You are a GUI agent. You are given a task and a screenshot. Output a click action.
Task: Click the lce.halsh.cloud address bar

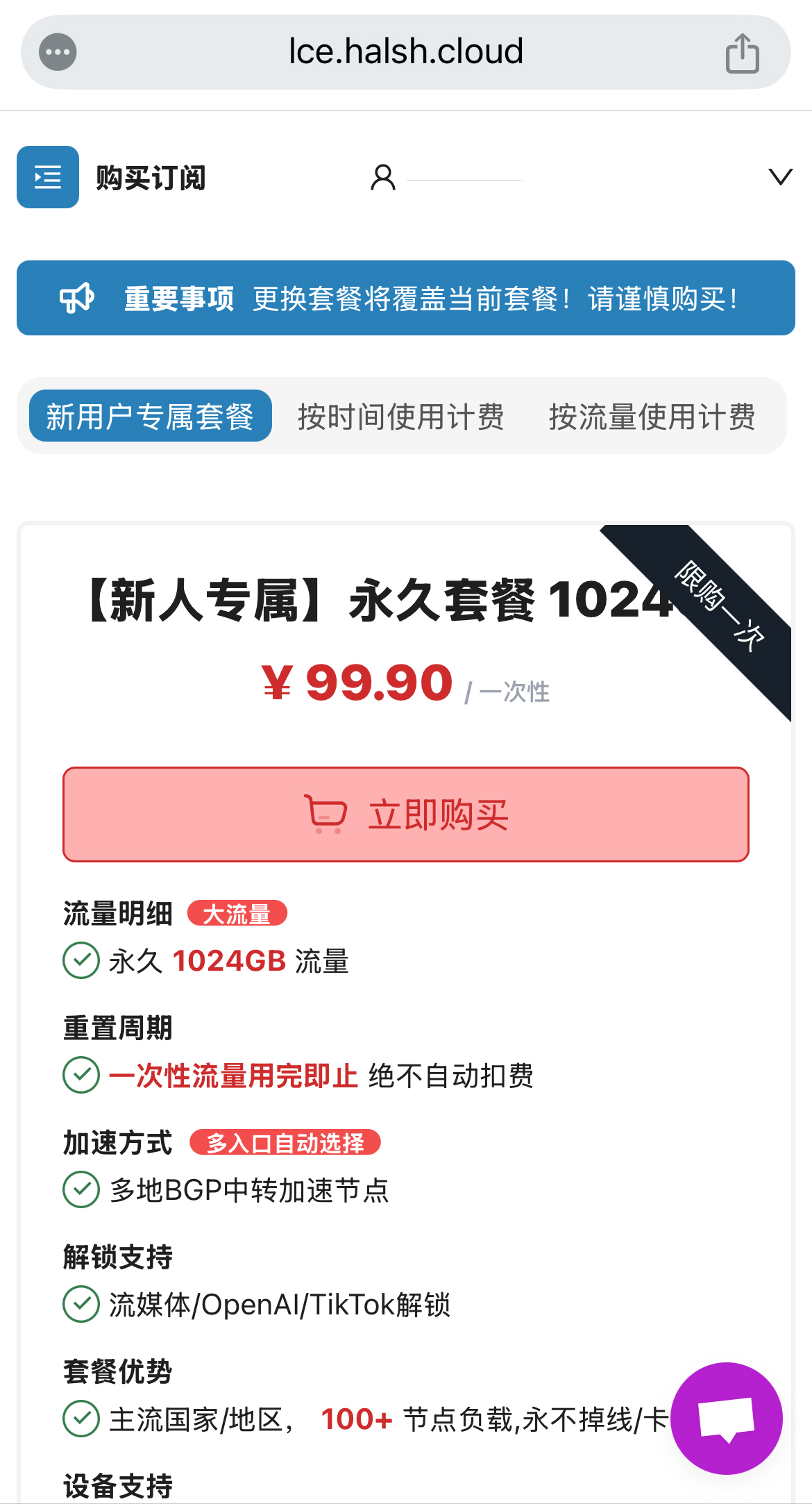point(405,52)
